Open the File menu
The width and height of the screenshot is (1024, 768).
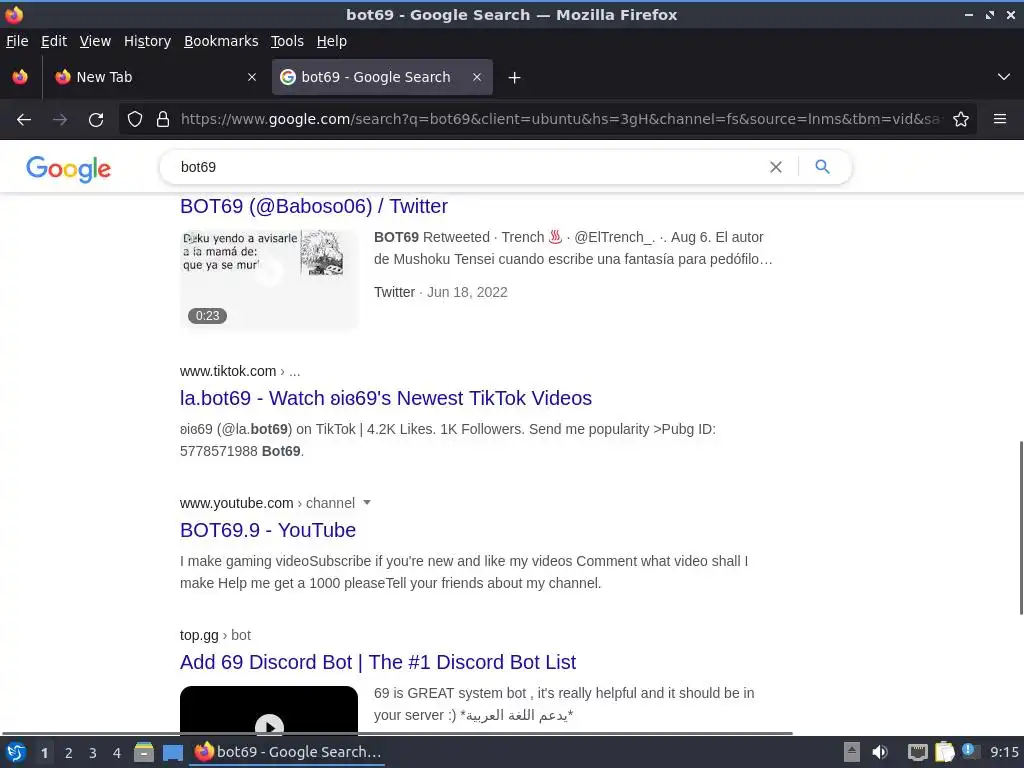(x=17, y=41)
